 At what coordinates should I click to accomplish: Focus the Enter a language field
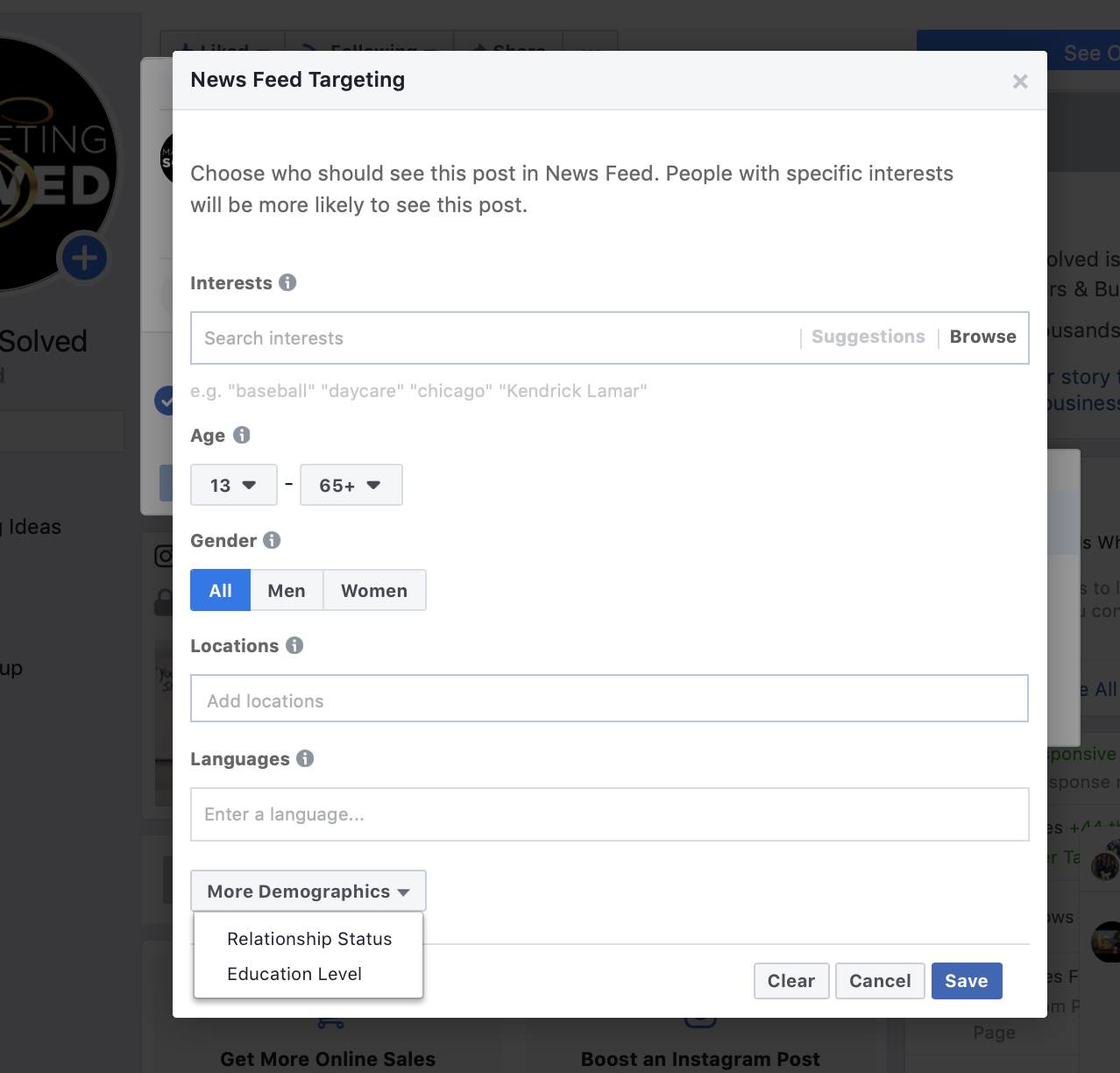[609, 814]
